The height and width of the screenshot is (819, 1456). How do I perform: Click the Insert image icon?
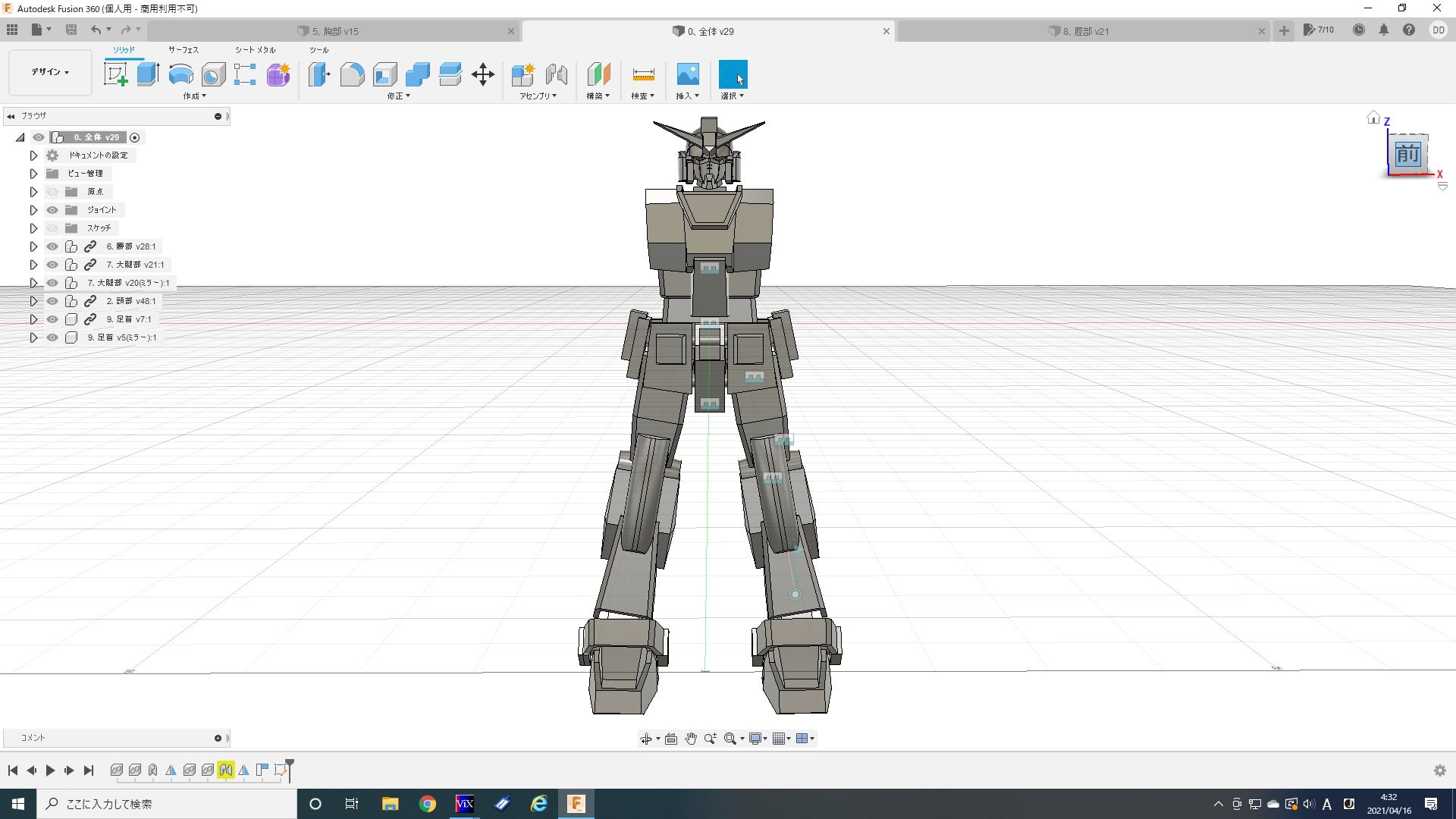tap(687, 74)
